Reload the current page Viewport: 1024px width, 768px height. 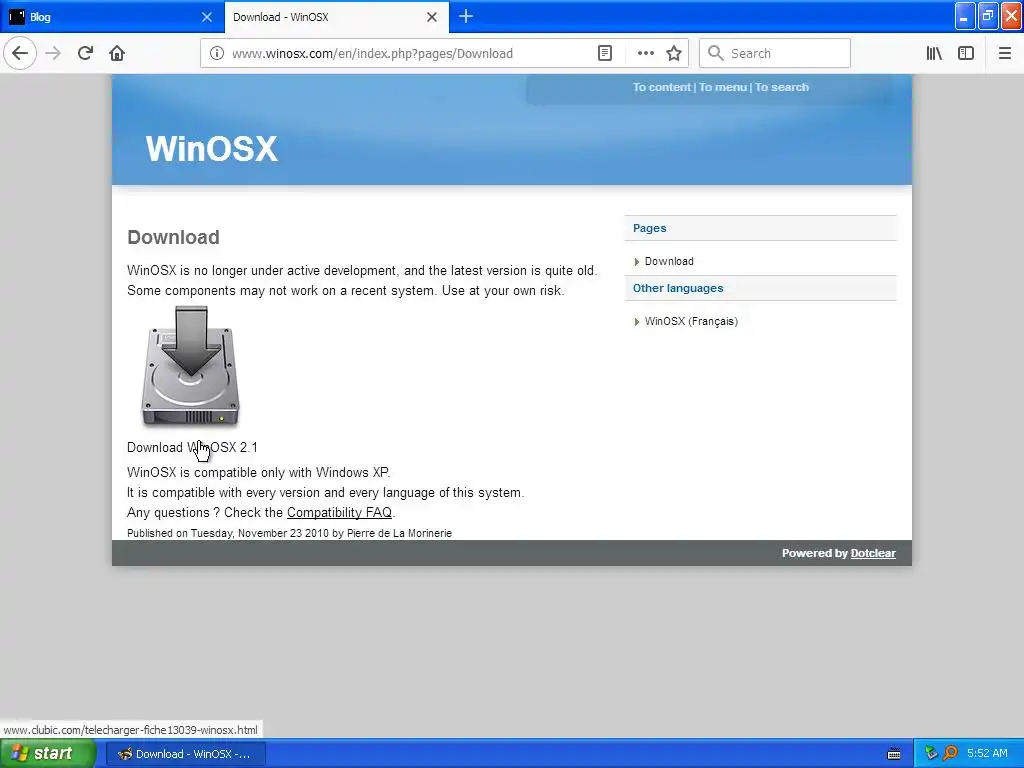85,53
